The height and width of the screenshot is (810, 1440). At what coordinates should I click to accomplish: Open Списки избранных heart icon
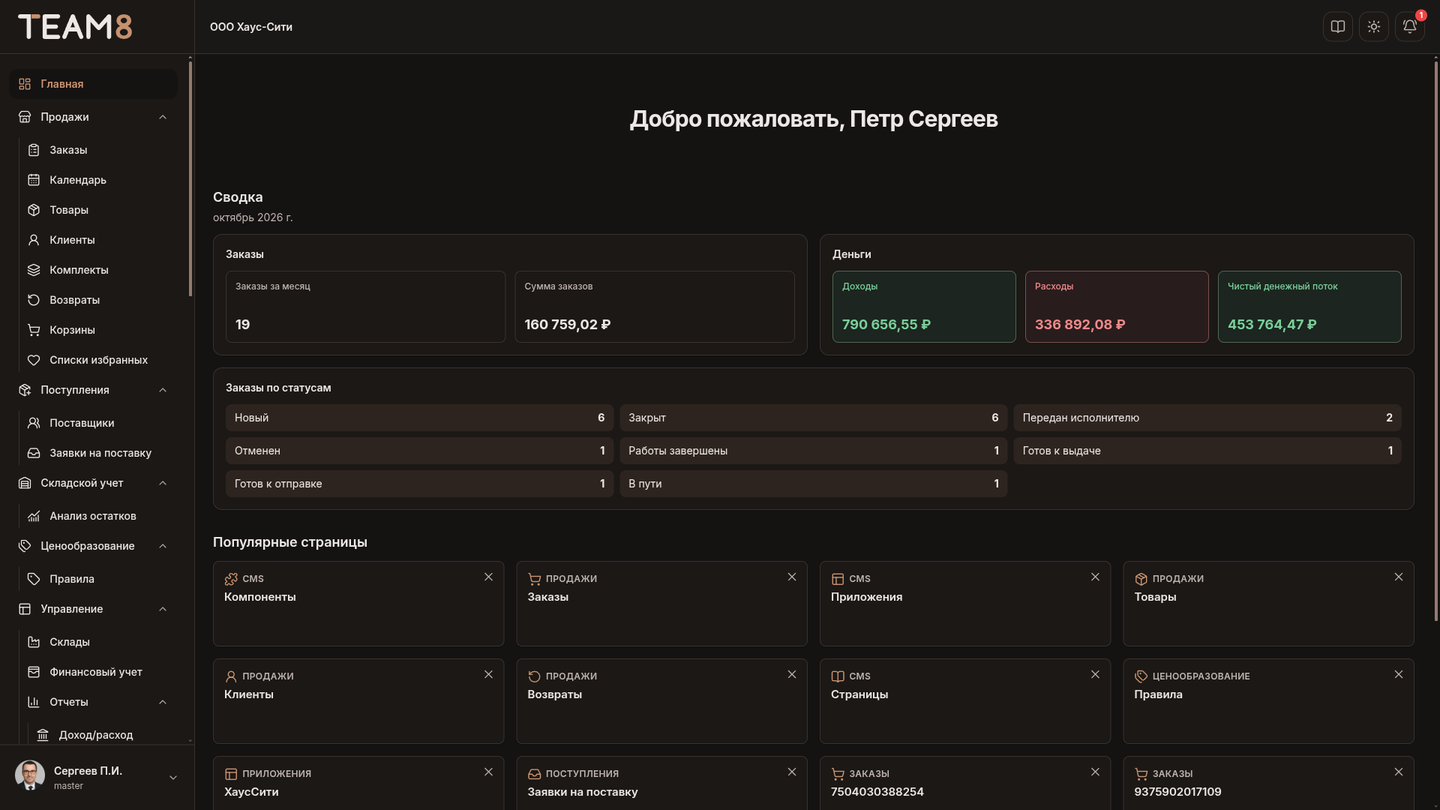pyautogui.click(x=34, y=360)
